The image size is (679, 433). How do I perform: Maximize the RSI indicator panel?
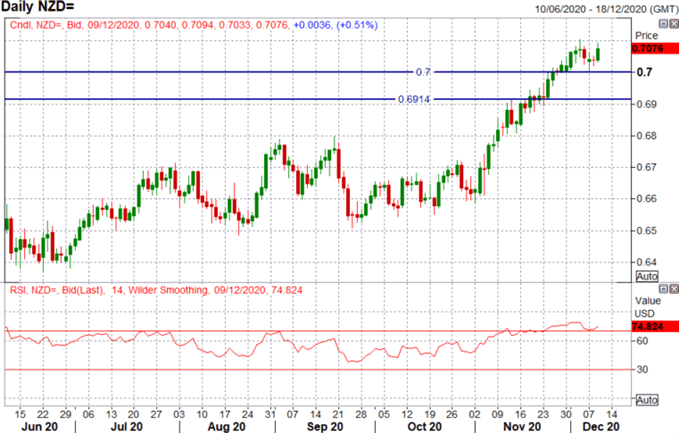[x=663, y=289]
